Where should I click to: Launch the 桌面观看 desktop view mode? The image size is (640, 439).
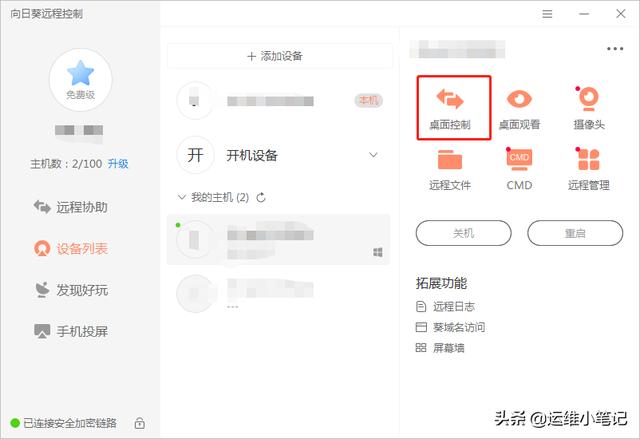(x=519, y=108)
